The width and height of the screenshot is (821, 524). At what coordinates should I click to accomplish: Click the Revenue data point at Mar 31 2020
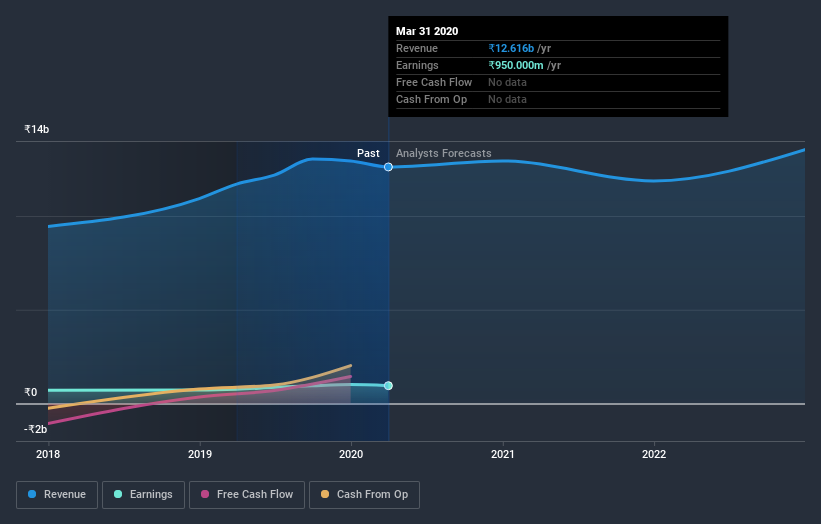click(x=388, y=167)
